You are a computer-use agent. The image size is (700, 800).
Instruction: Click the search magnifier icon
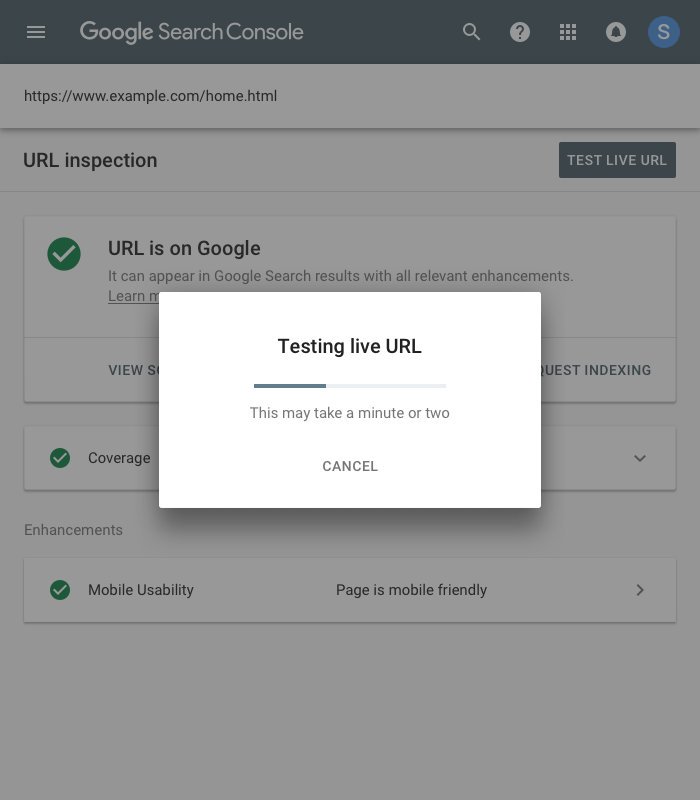[471, 32]
